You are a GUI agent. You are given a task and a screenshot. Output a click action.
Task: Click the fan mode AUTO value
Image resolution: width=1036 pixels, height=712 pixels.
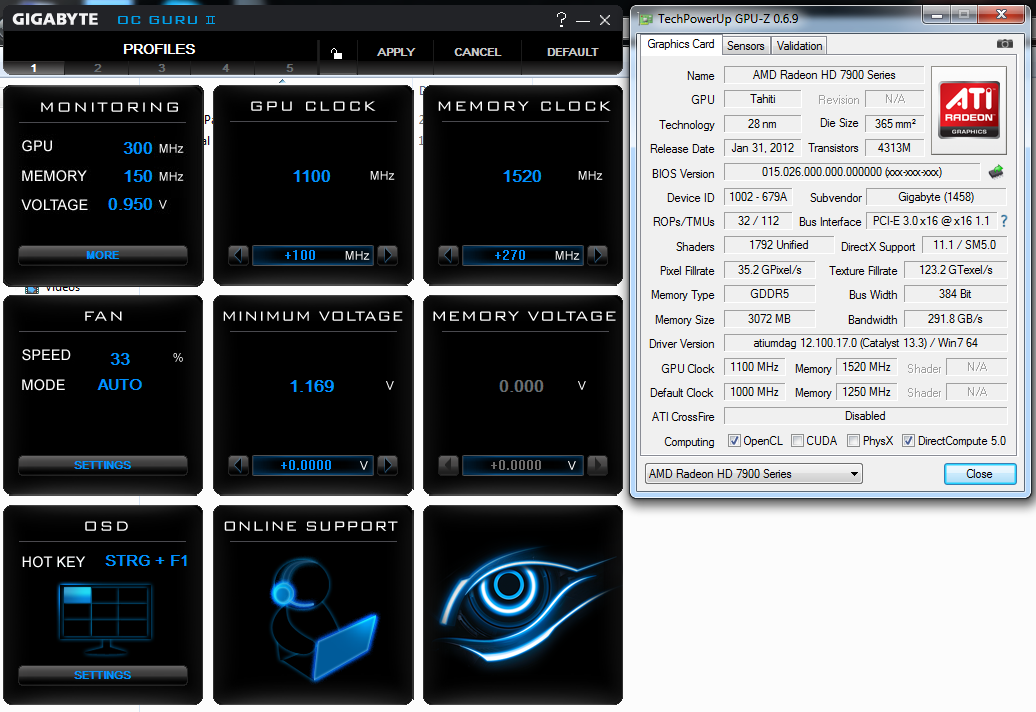pyautogui.click(x=120, y=385)
